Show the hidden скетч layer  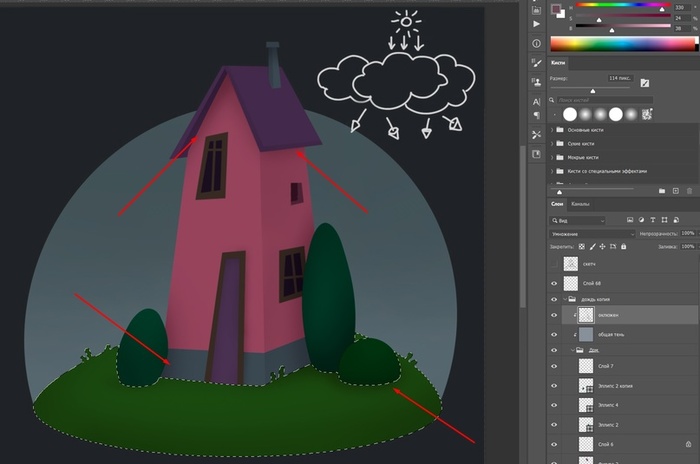click(x=555, y=265)
